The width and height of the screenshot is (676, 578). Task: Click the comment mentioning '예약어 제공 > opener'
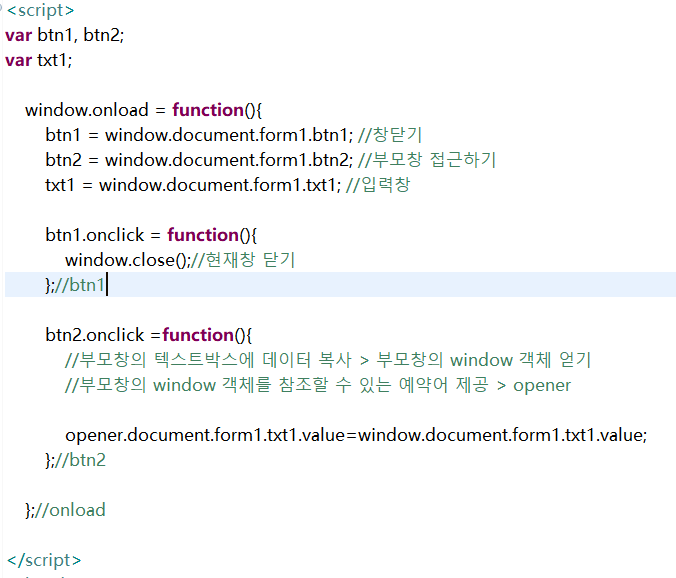coord(318,385)
